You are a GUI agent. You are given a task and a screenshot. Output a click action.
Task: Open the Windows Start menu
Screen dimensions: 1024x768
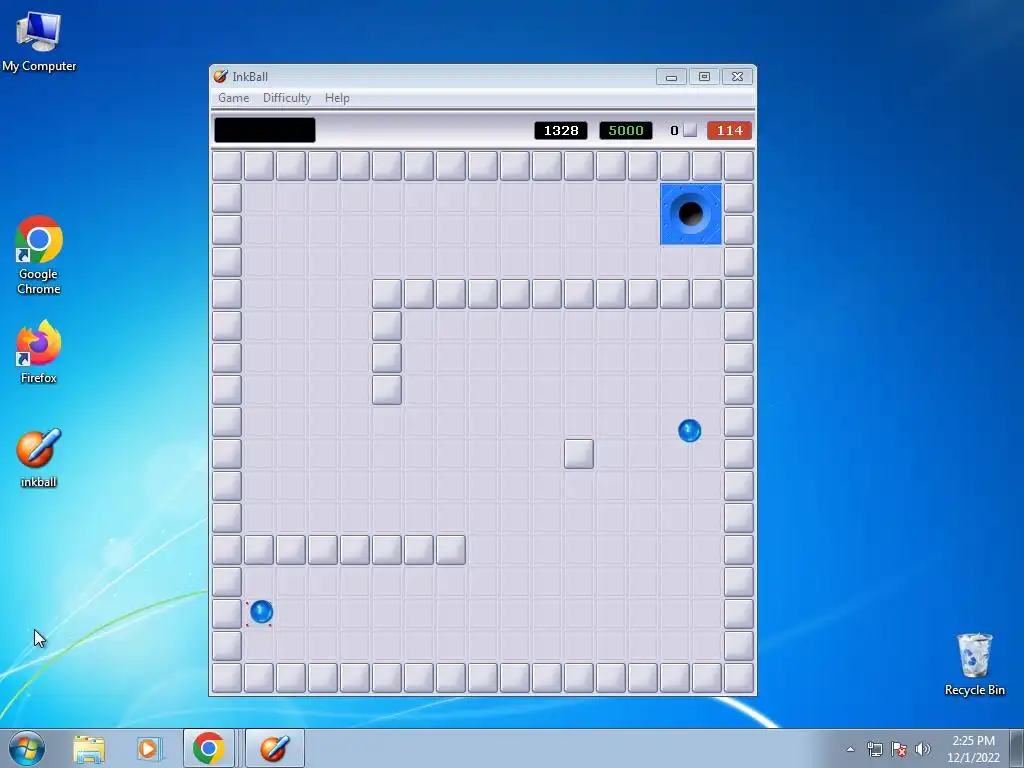click(26, 748)
